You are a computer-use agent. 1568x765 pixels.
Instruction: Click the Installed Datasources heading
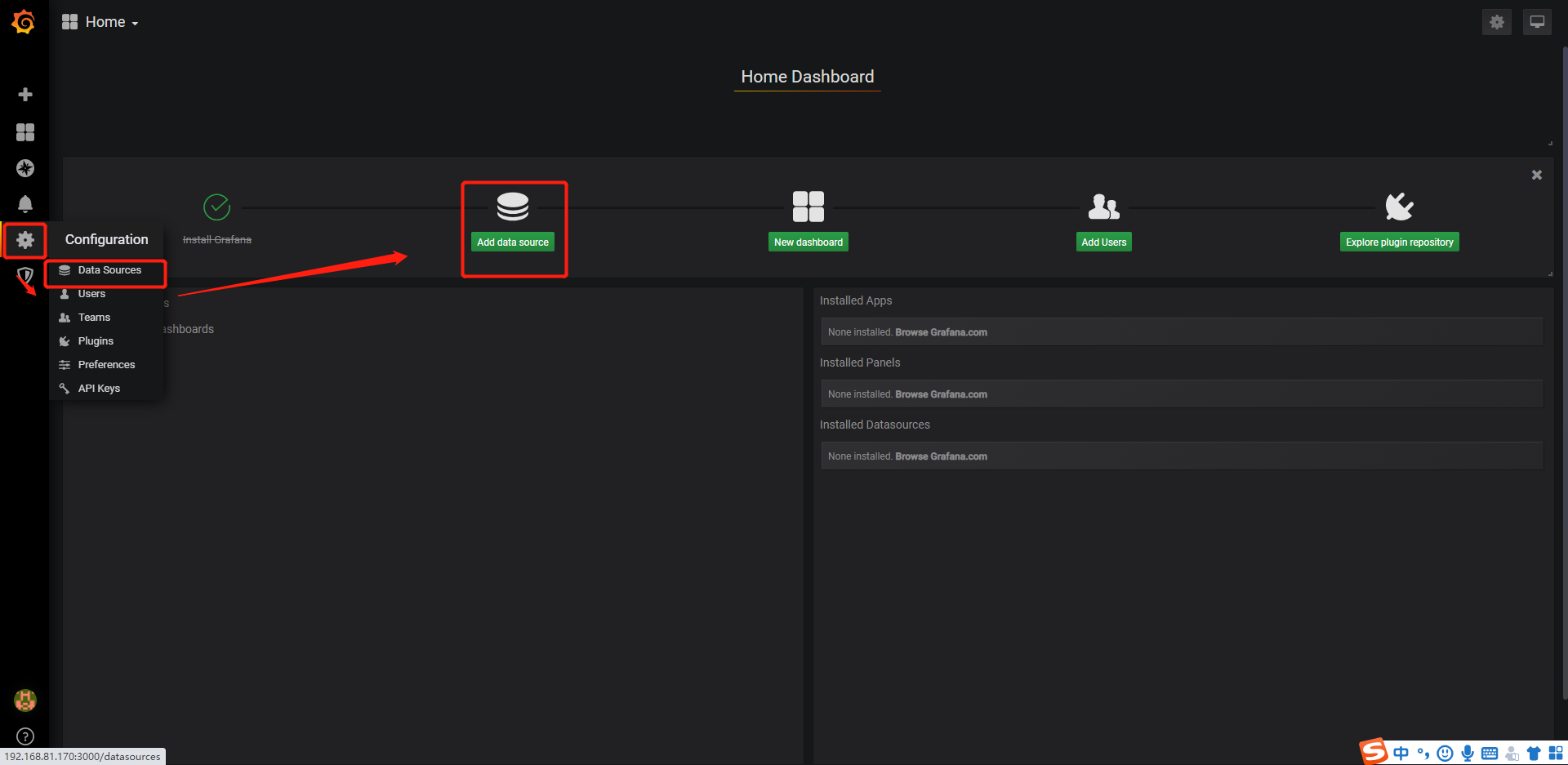(875, 425)
